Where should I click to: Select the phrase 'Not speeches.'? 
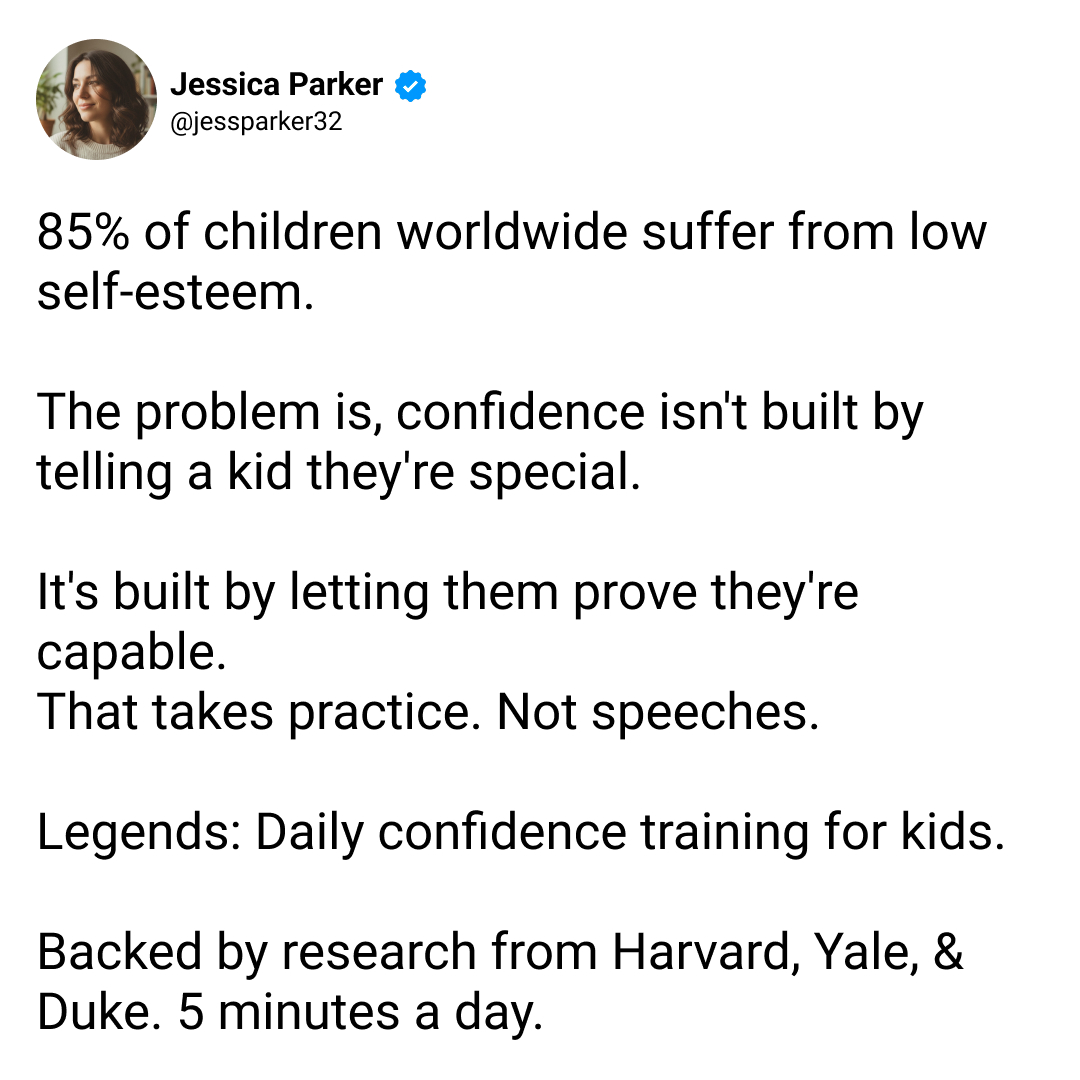pos(658,712)
